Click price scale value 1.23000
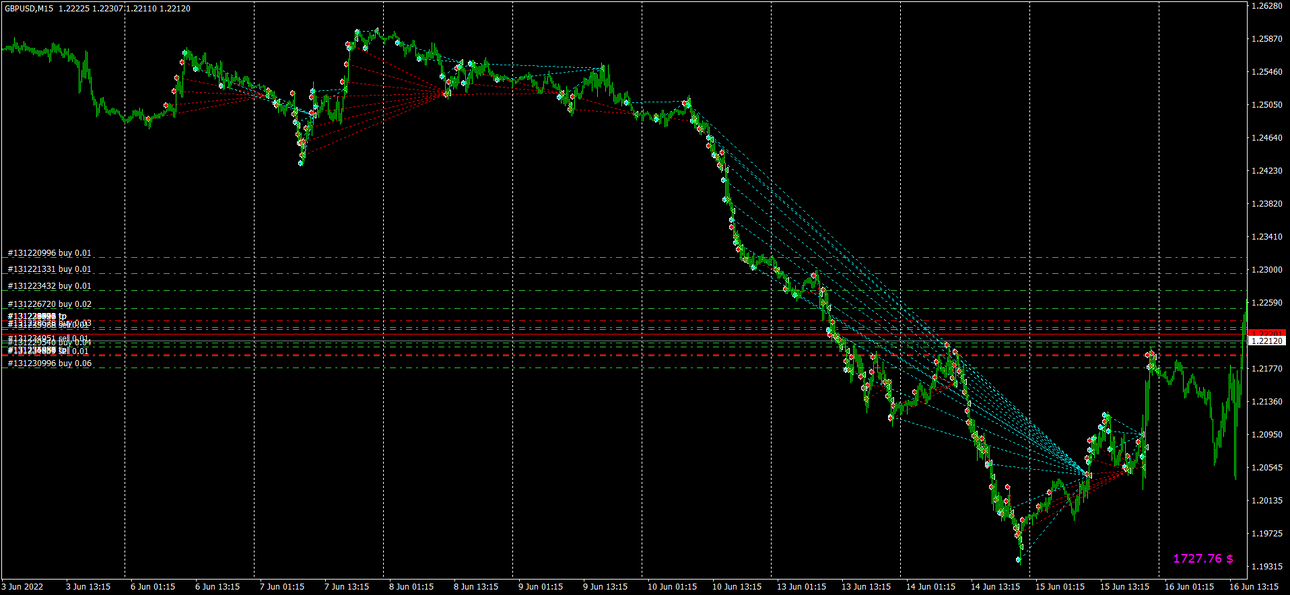Image resolution: width=1290 pixels, height=595 pixels. (1267, 270)
